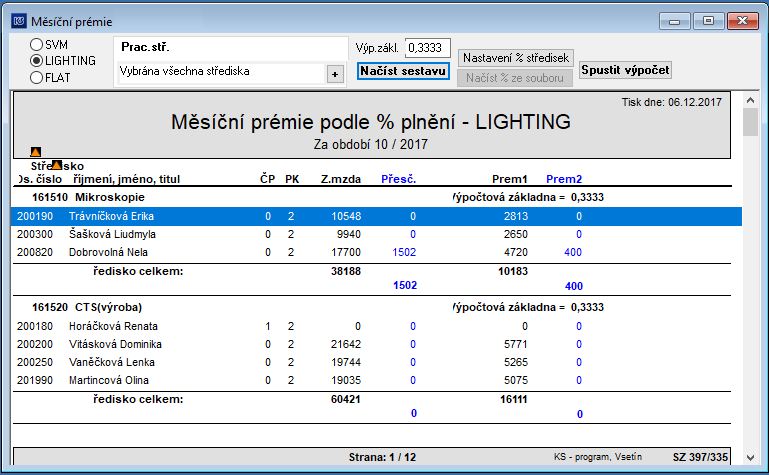This screenshot has height=475, width=769.
Task: Click the orange marker inside Středisko label
Action: pyautogui.click(x=57, y=165)
